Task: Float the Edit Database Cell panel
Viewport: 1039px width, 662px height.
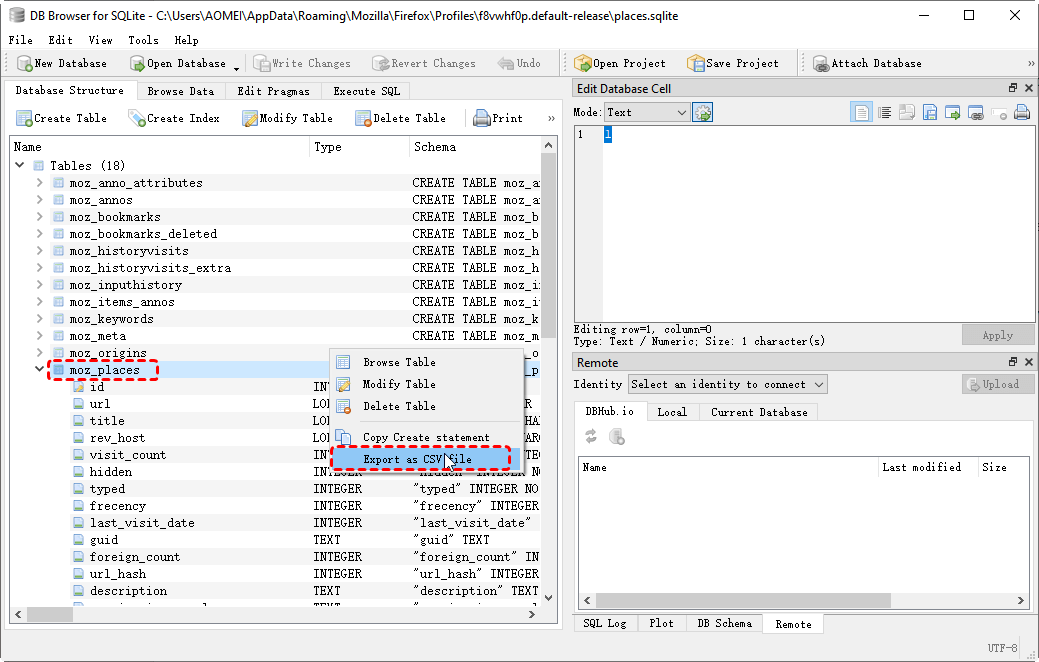Action: [x=1013, y=89]
